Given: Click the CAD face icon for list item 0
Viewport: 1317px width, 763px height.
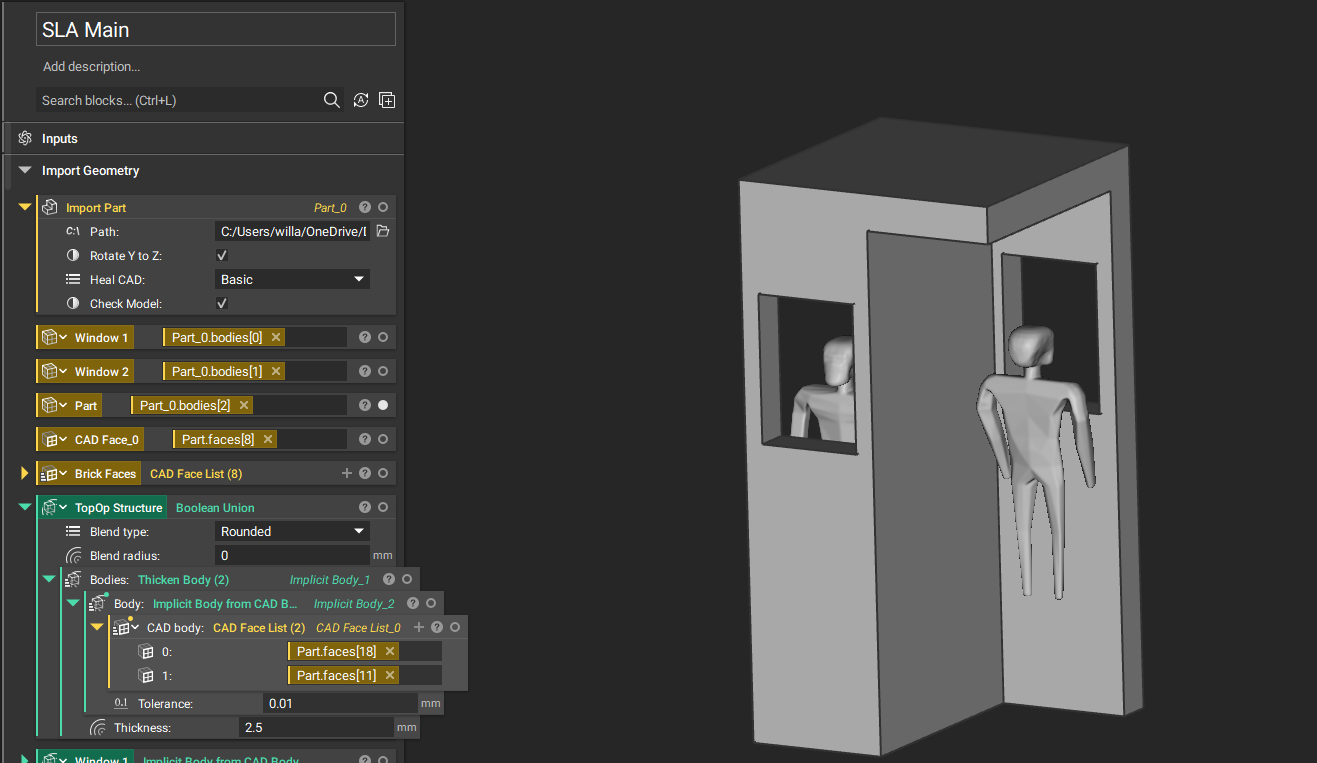Looking at the screenshot, I should [145, 651].
